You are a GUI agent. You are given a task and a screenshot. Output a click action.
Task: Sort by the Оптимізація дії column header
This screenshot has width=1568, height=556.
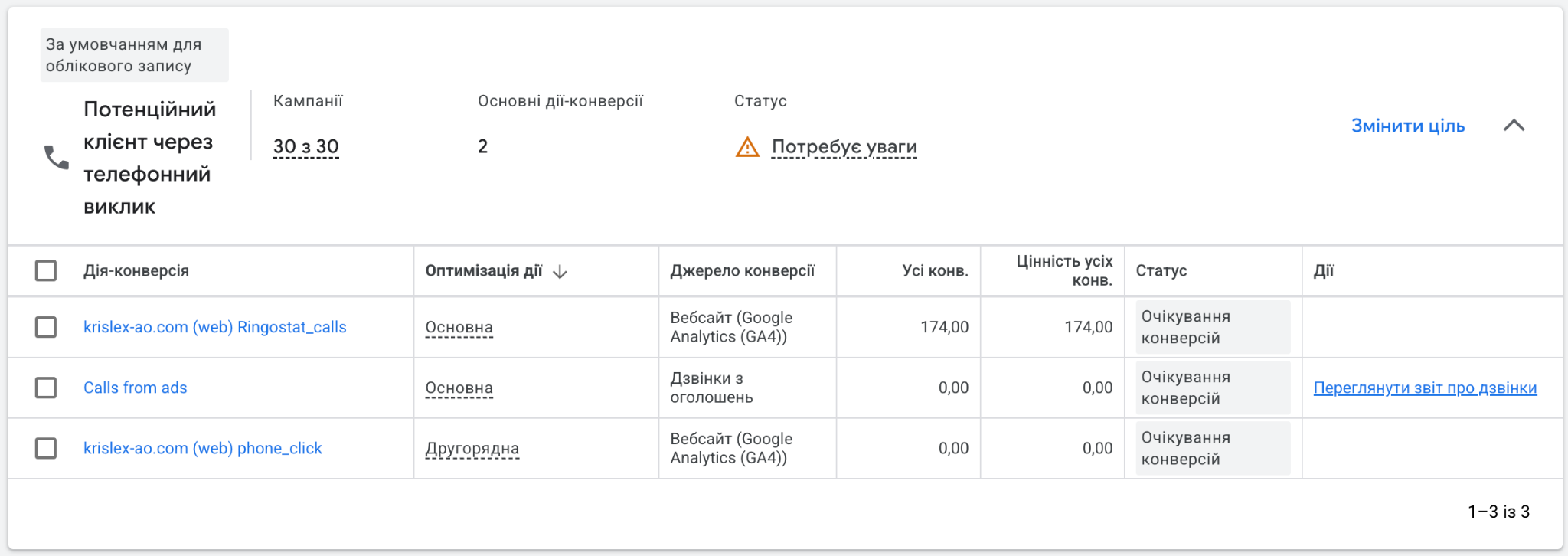click(x=484, y=270)
